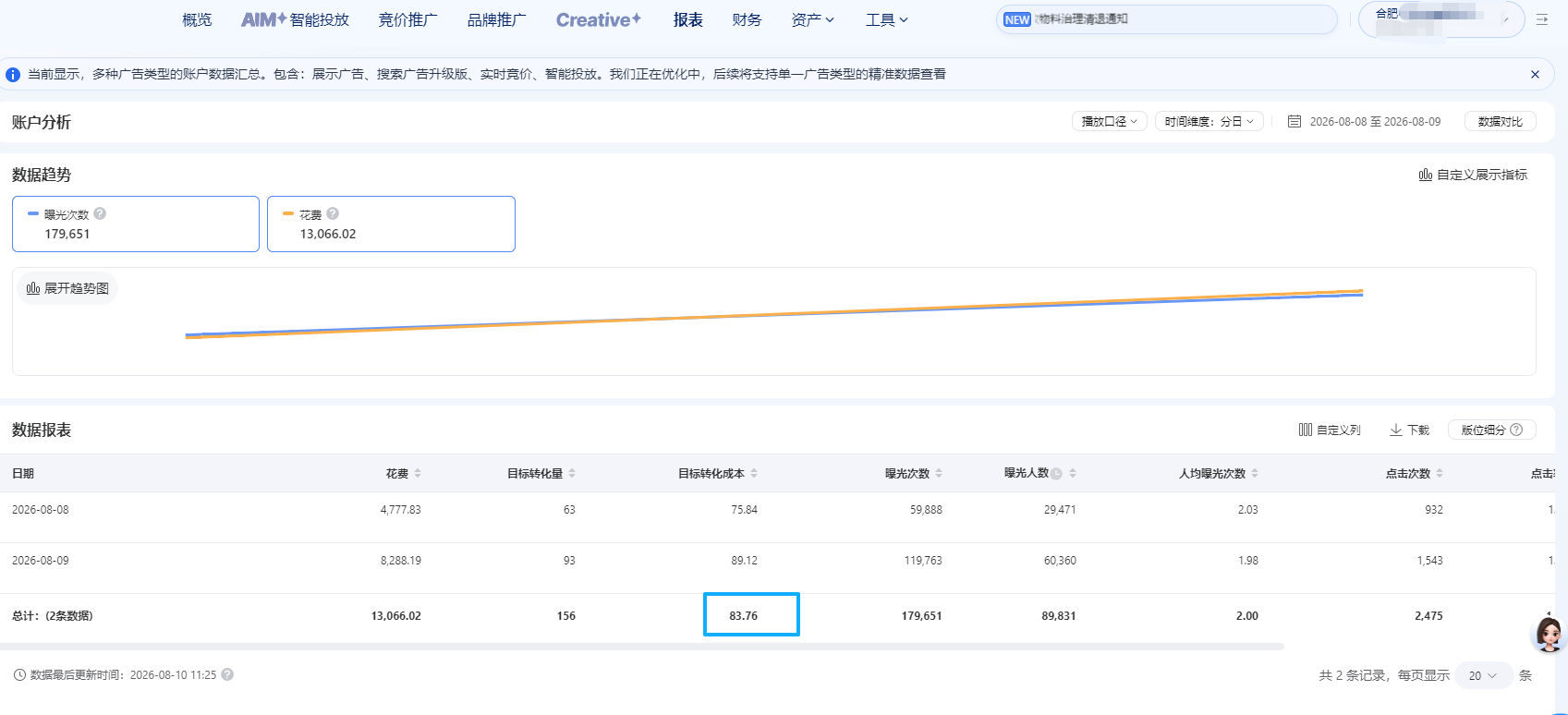The image size is (1568, 715).
Task: Click clock icon by 数据最后更新时间
Action: (x=19, y=675)
